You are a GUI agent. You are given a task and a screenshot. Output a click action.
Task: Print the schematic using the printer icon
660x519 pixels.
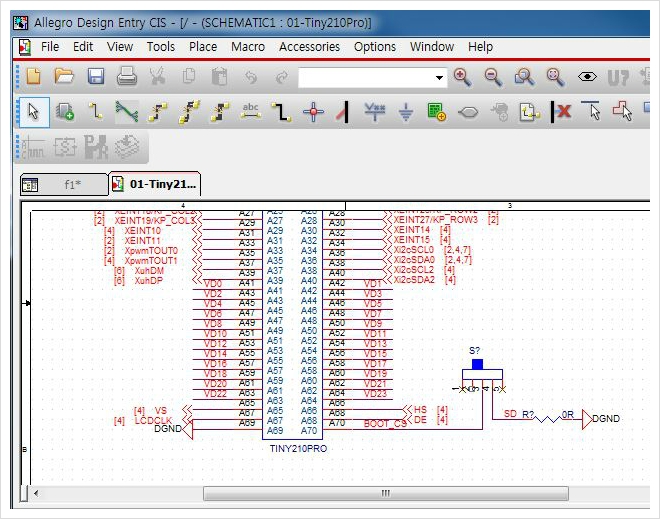pyautogui.click(x=127, y=77)
